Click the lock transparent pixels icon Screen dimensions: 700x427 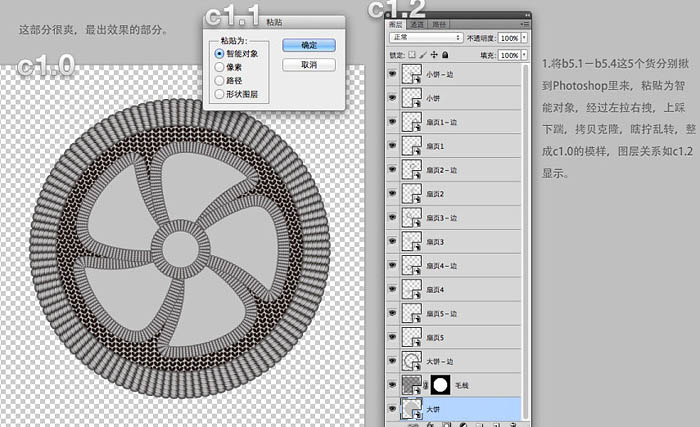410,55
